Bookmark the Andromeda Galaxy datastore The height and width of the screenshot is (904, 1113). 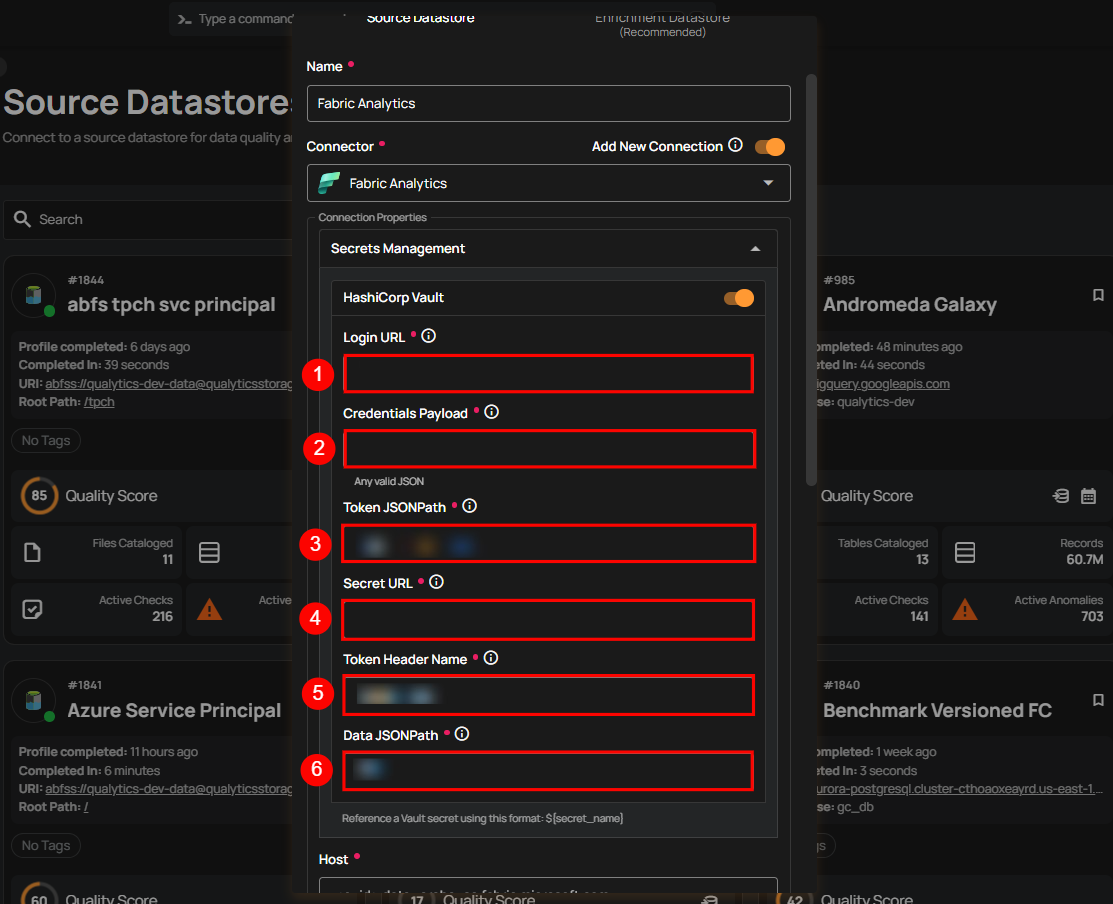pos(1098,295)
